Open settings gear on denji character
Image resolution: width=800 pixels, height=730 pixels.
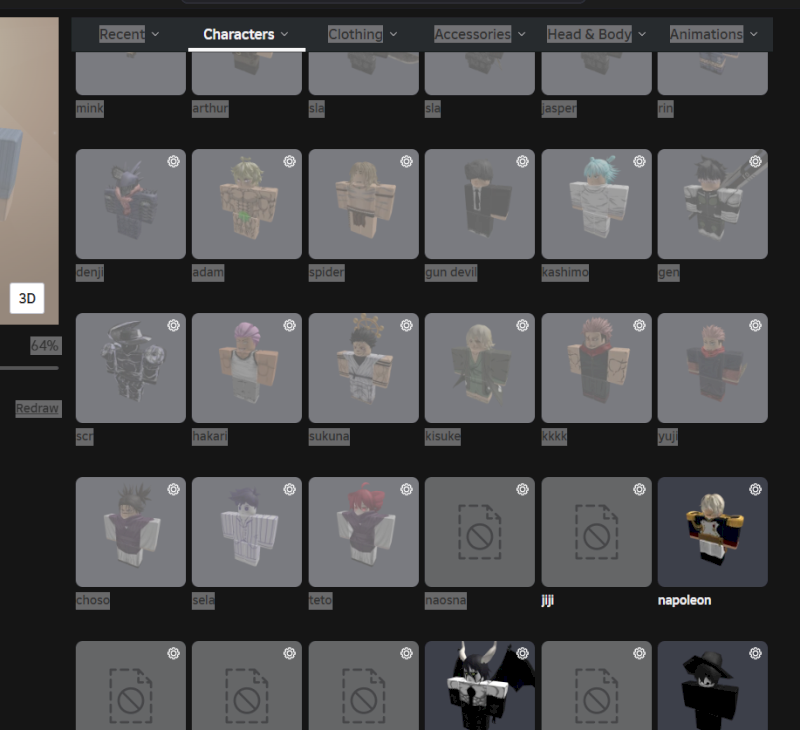pos(173,161)
